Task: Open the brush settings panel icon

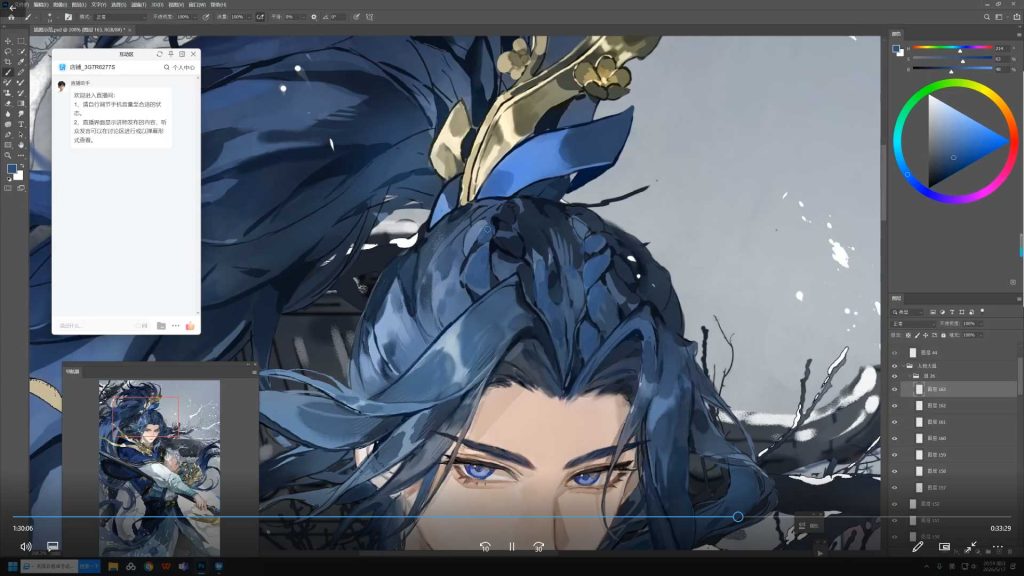Action: 69,17
